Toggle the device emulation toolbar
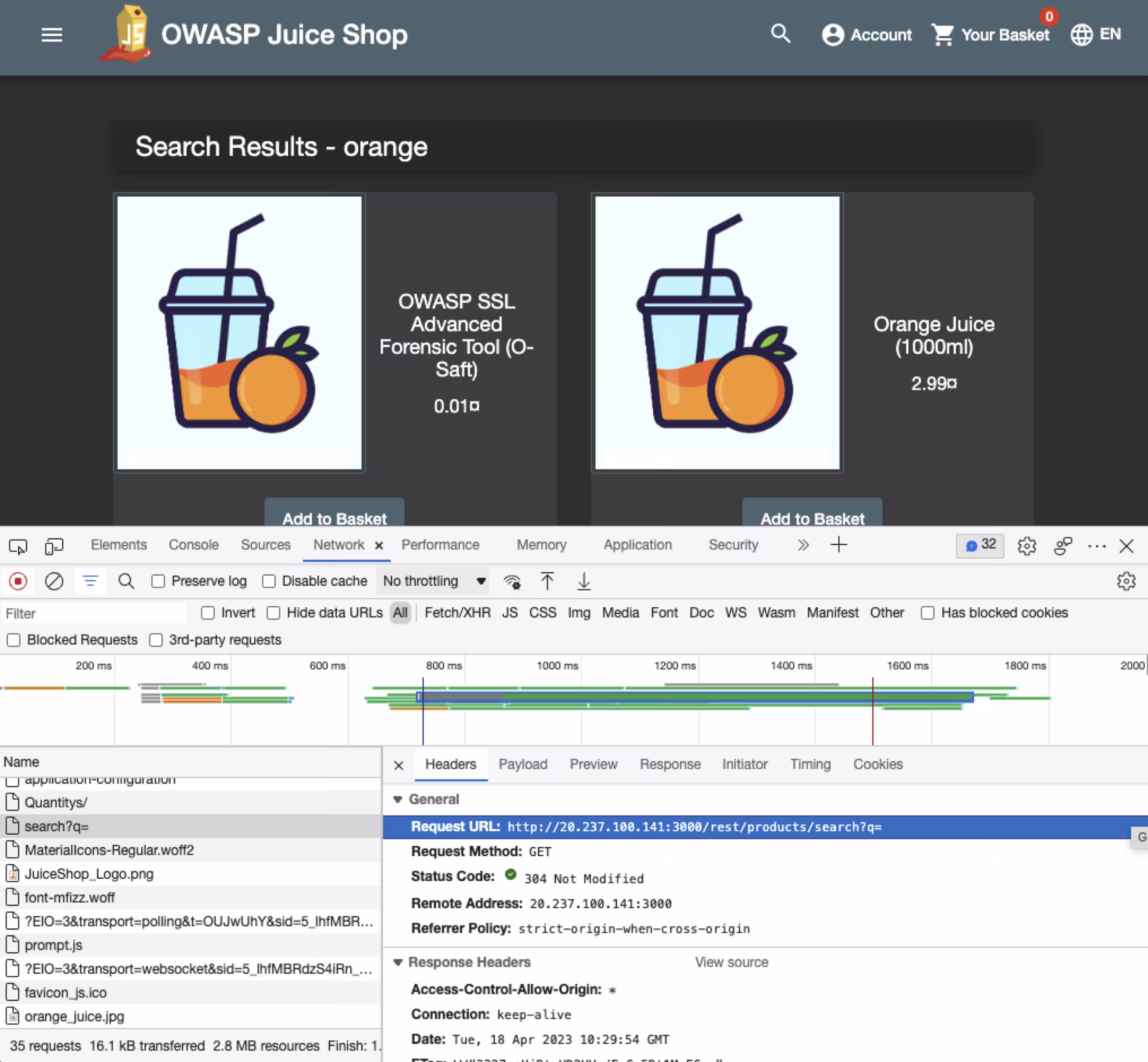Viewport: 1148px width, 1062px height. [x=53, y=545]
